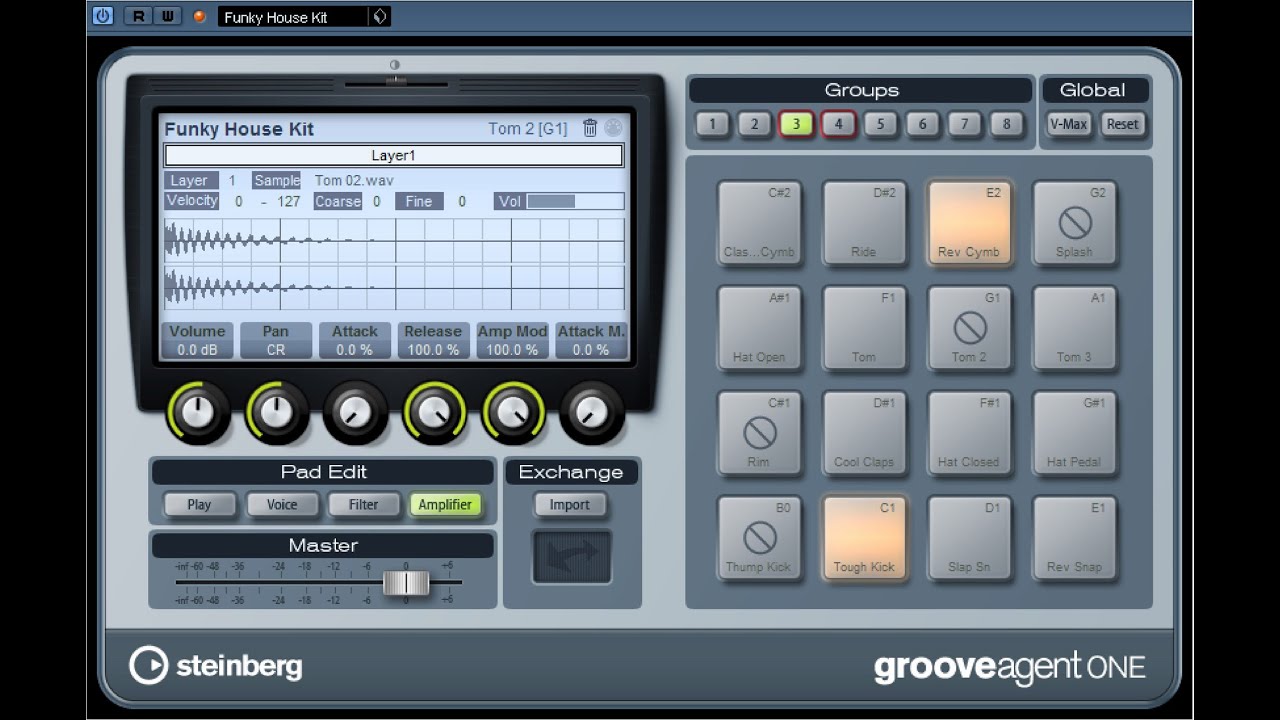Click the trash icon to remove the sample
Screen dimensions: 1280x720
[590, 128]
